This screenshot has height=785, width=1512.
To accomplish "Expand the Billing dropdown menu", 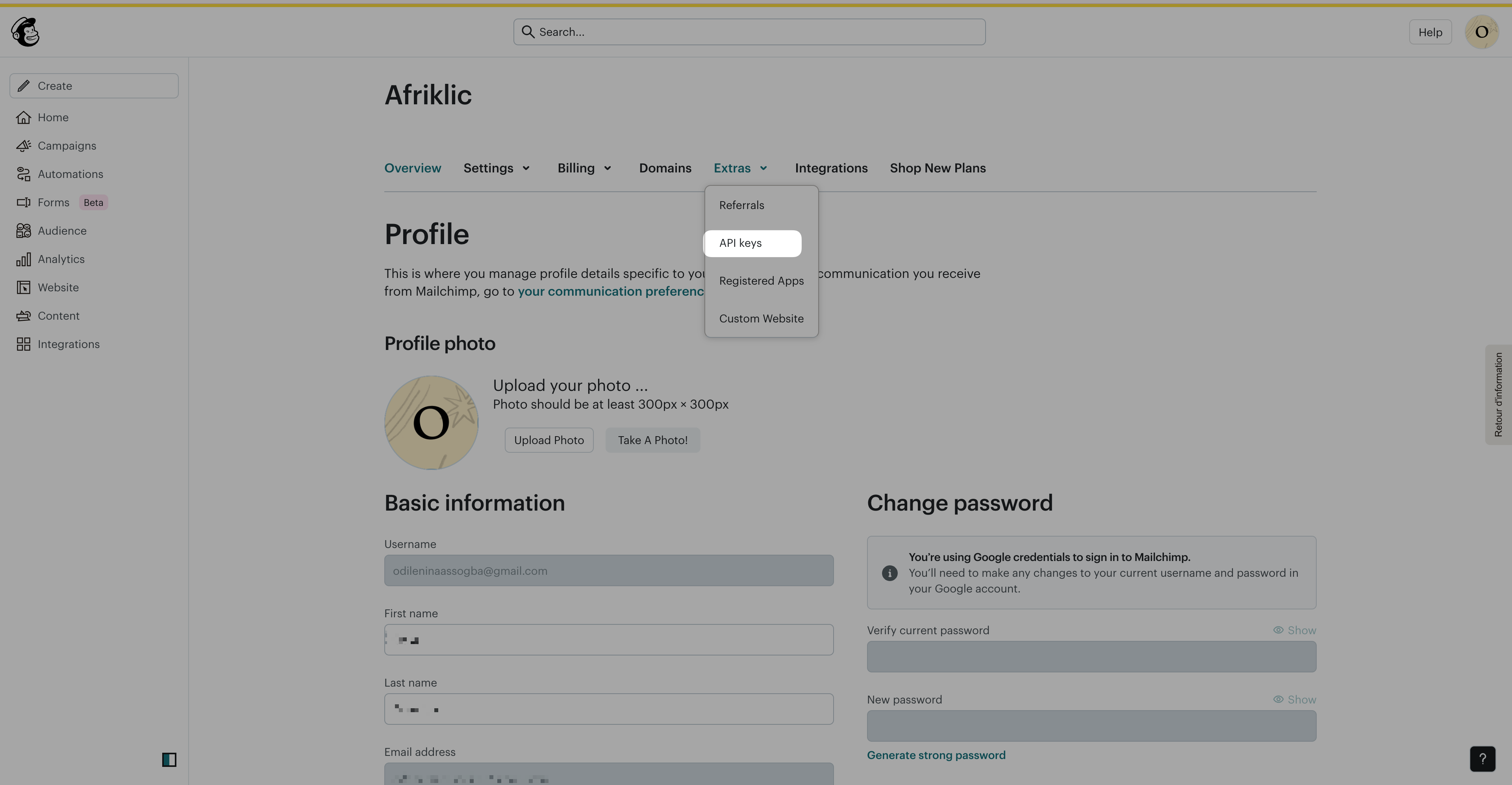I will click(x=584, y=168).
